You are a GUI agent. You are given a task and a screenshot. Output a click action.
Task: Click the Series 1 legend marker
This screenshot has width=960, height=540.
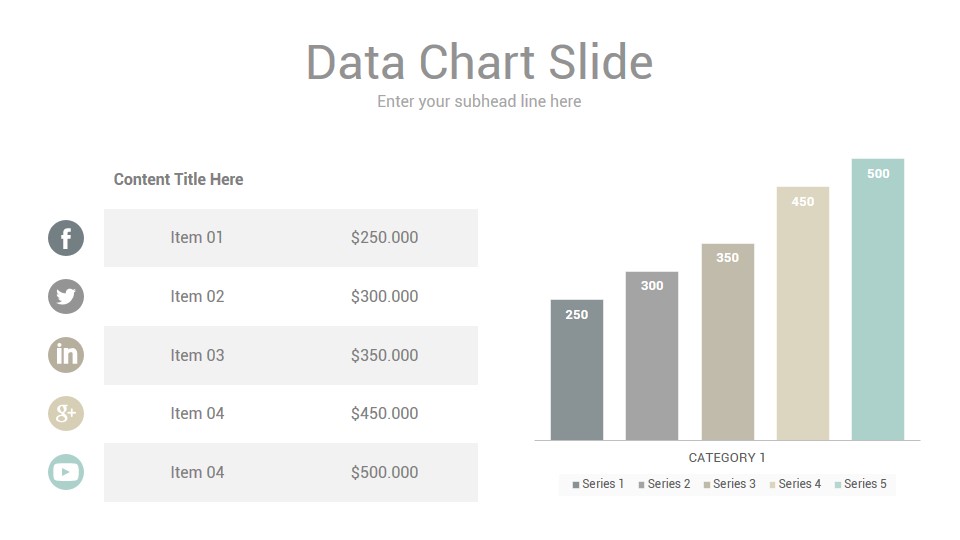(576, 485)
